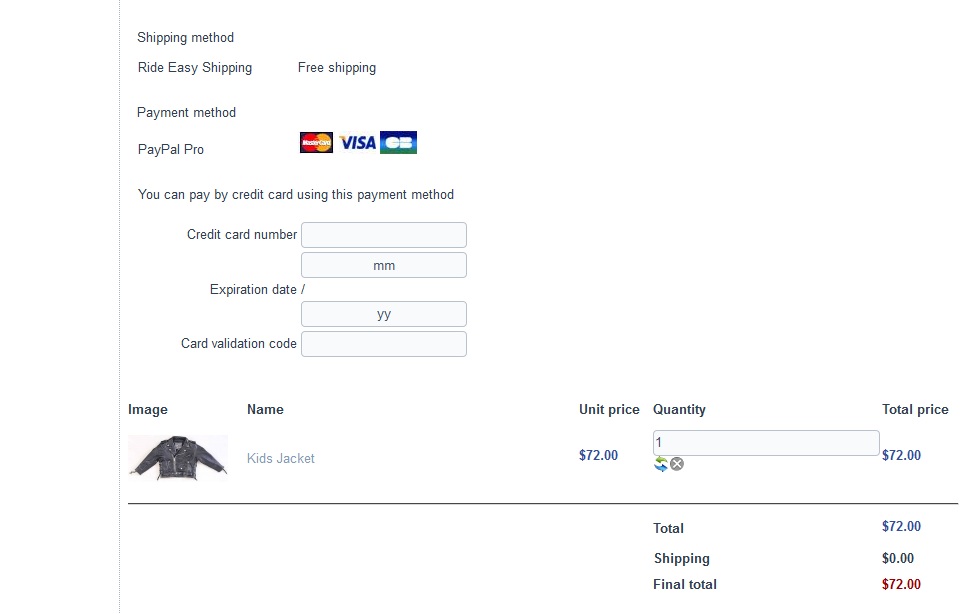Remove Kids Jacket using the delete icon
The width and height of the screenshot is (966, 614).
(x=677, y=464)
